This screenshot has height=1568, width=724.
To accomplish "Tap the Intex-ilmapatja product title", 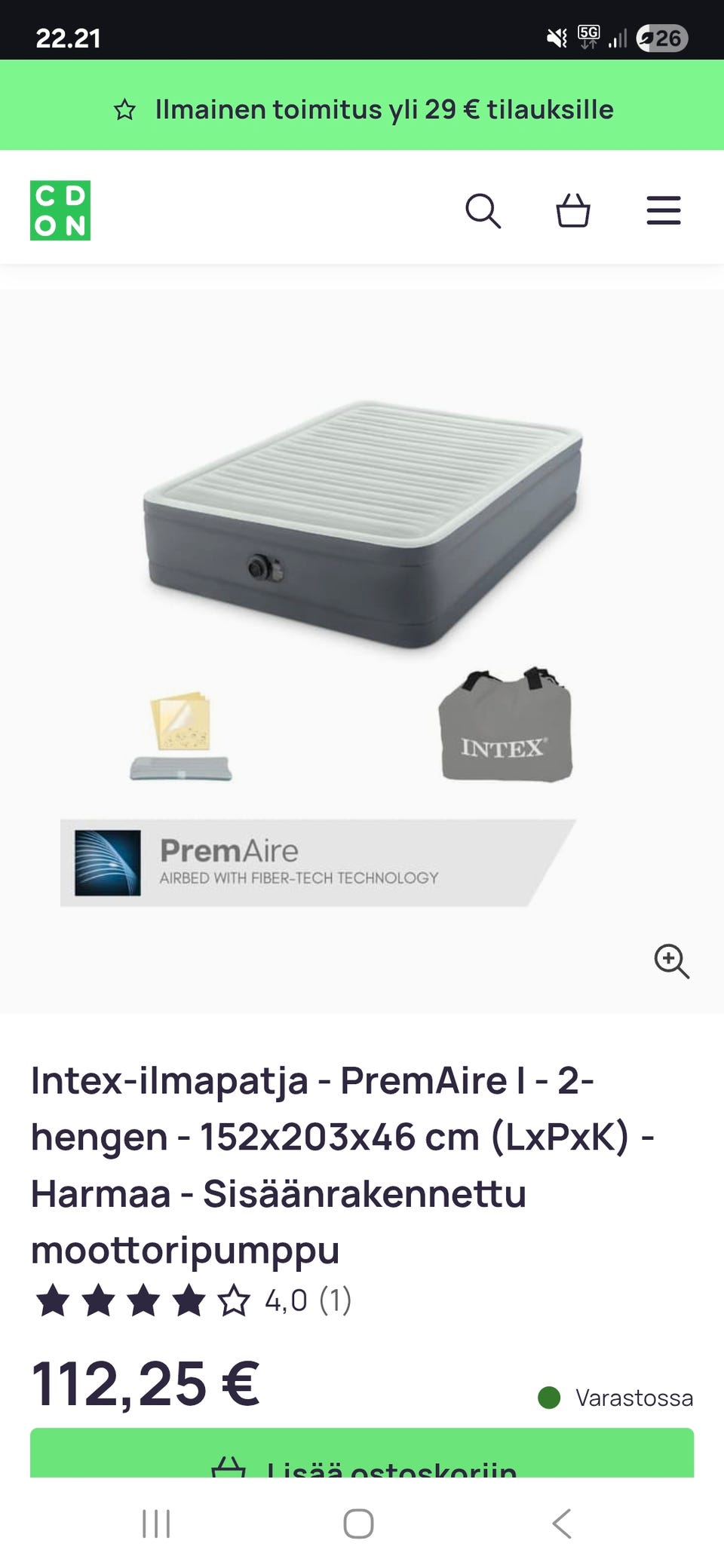I will coord(342,1165).
